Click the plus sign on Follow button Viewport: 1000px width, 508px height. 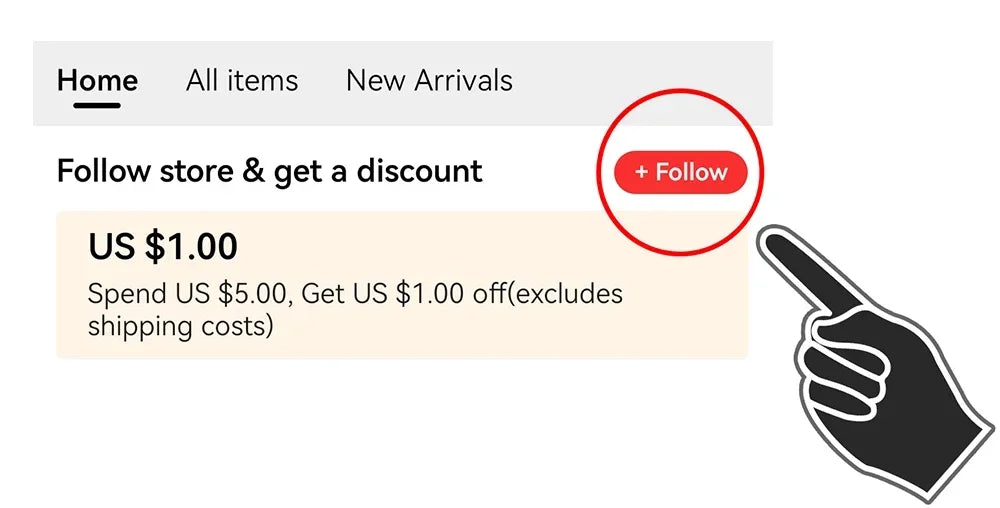click(x=641, y=173)
